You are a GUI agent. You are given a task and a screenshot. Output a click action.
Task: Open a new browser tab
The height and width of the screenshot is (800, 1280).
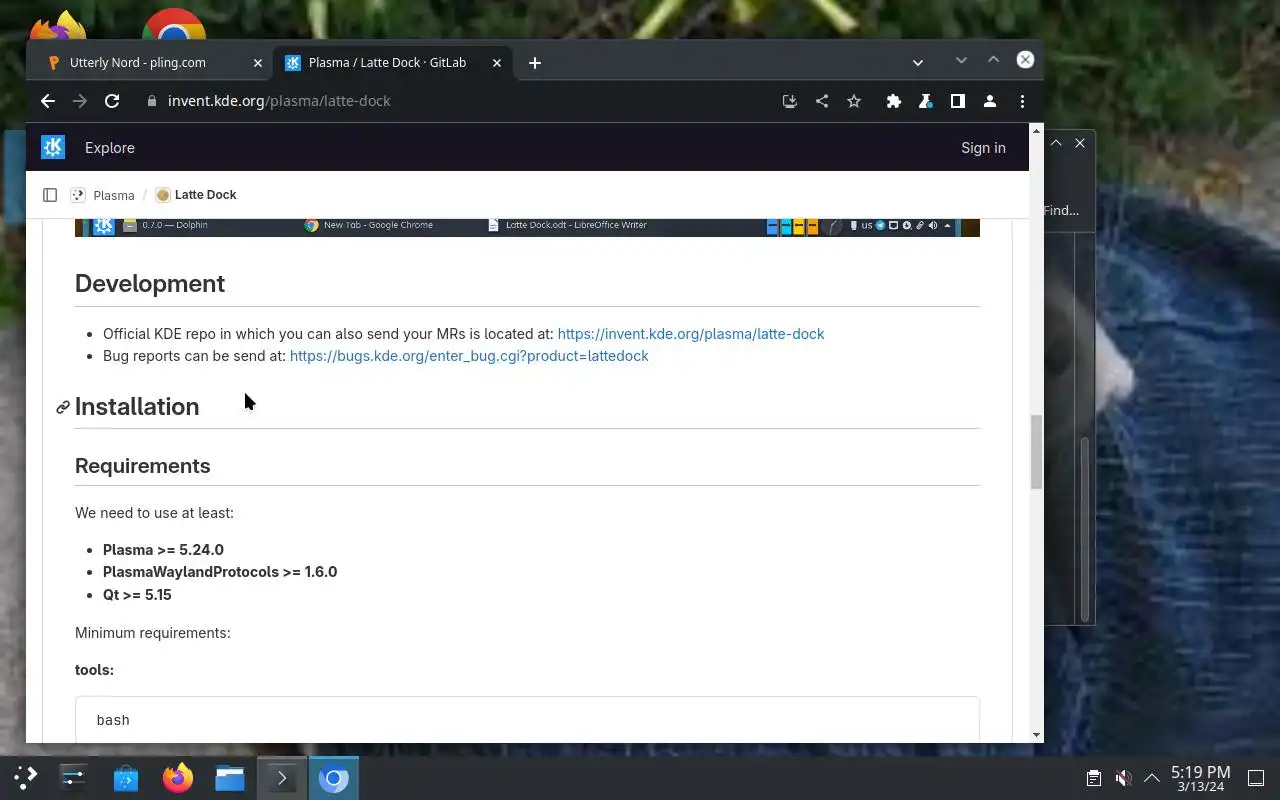pos(535,63)
